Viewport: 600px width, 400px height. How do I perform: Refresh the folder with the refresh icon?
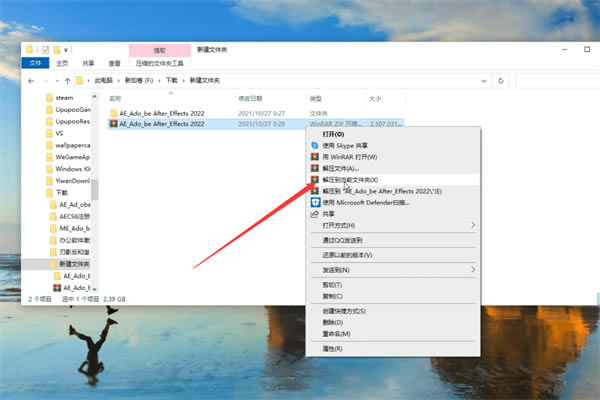501,81
